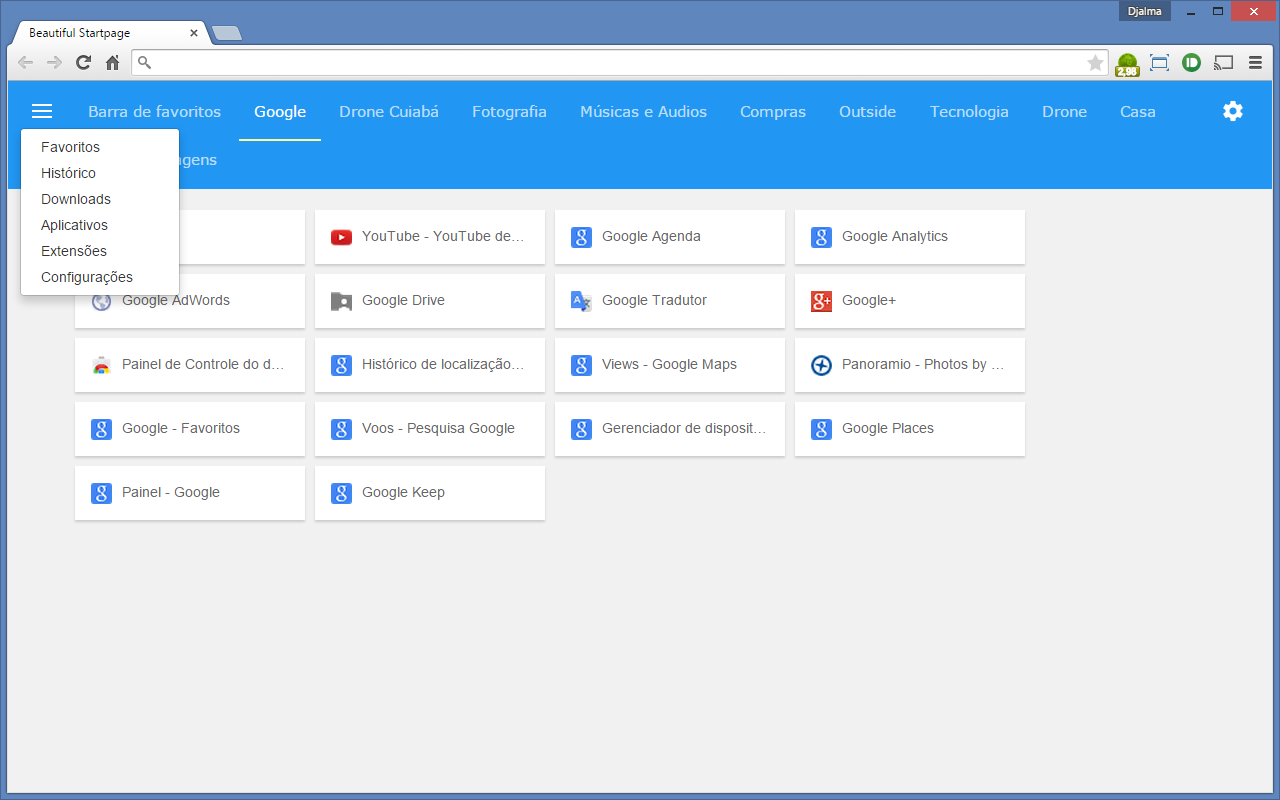Open Histórico de localização bookmark

pyautogui.click(x=430, y=365)
